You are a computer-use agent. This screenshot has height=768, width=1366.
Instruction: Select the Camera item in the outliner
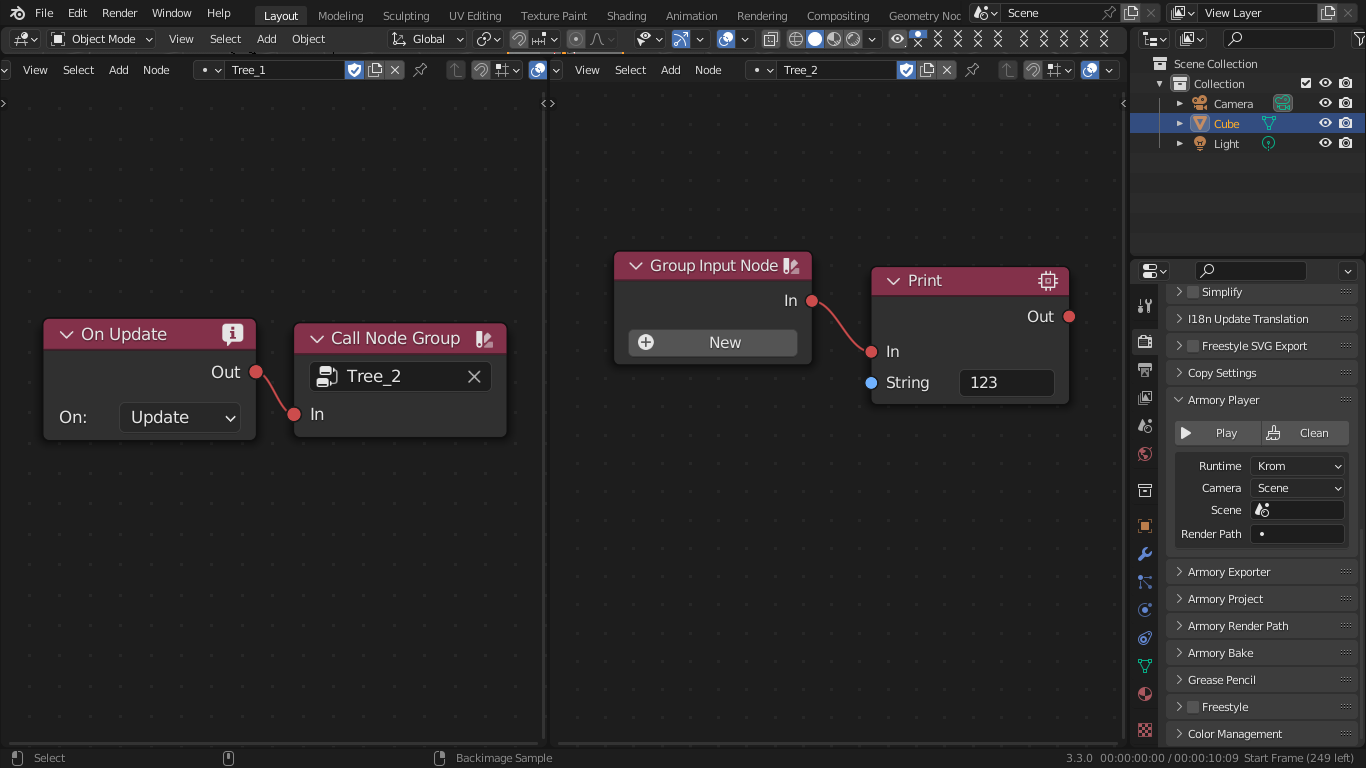(1233, 103)
